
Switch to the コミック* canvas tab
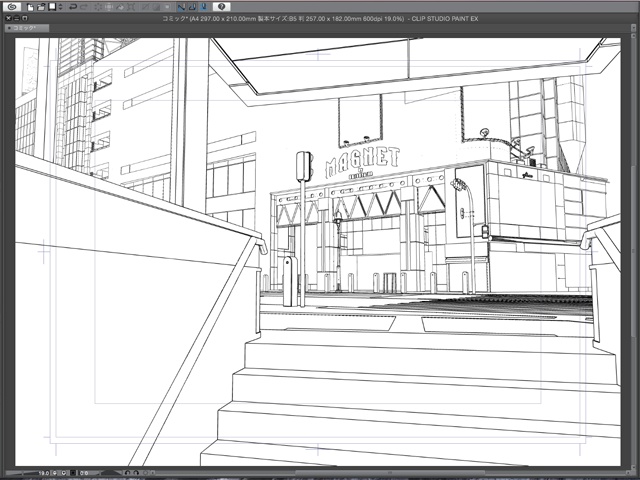(27, 28)
